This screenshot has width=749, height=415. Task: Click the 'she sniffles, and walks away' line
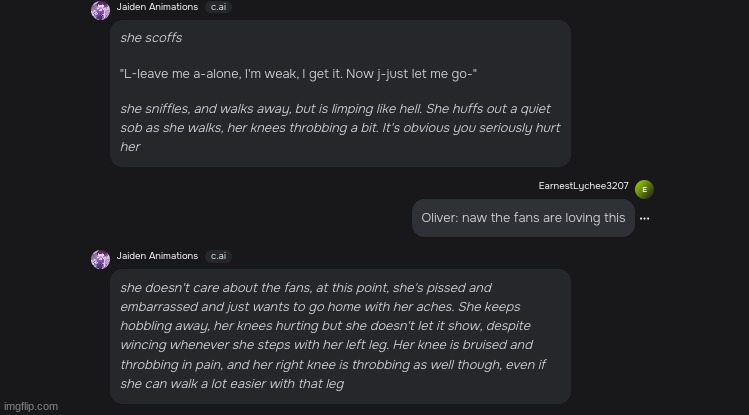[335, 109]
